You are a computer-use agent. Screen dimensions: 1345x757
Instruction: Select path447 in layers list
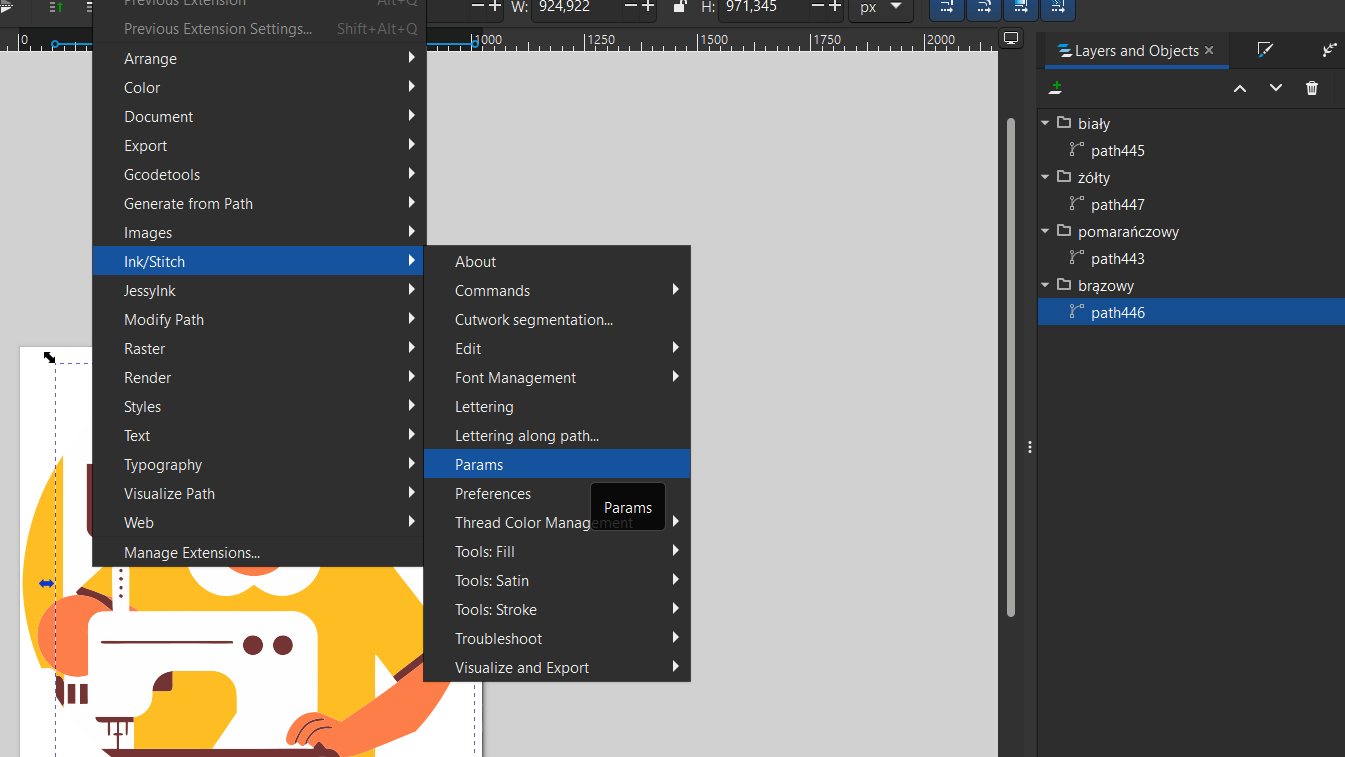point(1191,205)
